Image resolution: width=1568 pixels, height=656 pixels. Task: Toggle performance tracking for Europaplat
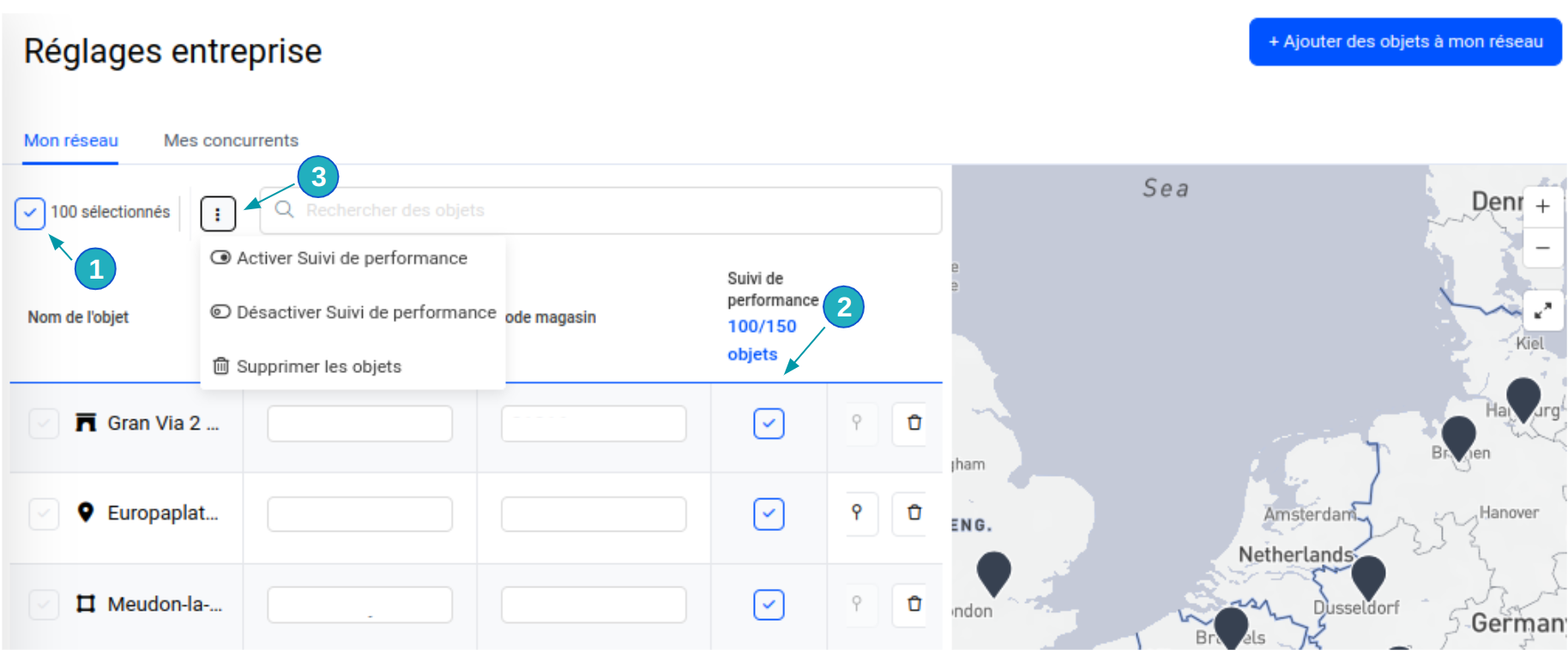pos(769,514)
